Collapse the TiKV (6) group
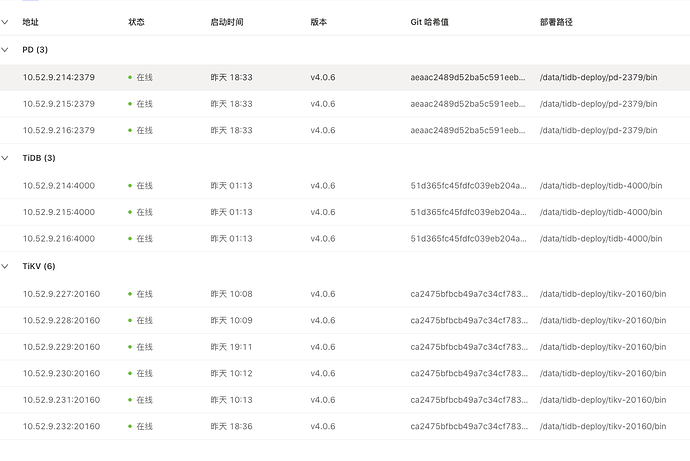Viewport: 690px width, 461px height. coord(5,266)
